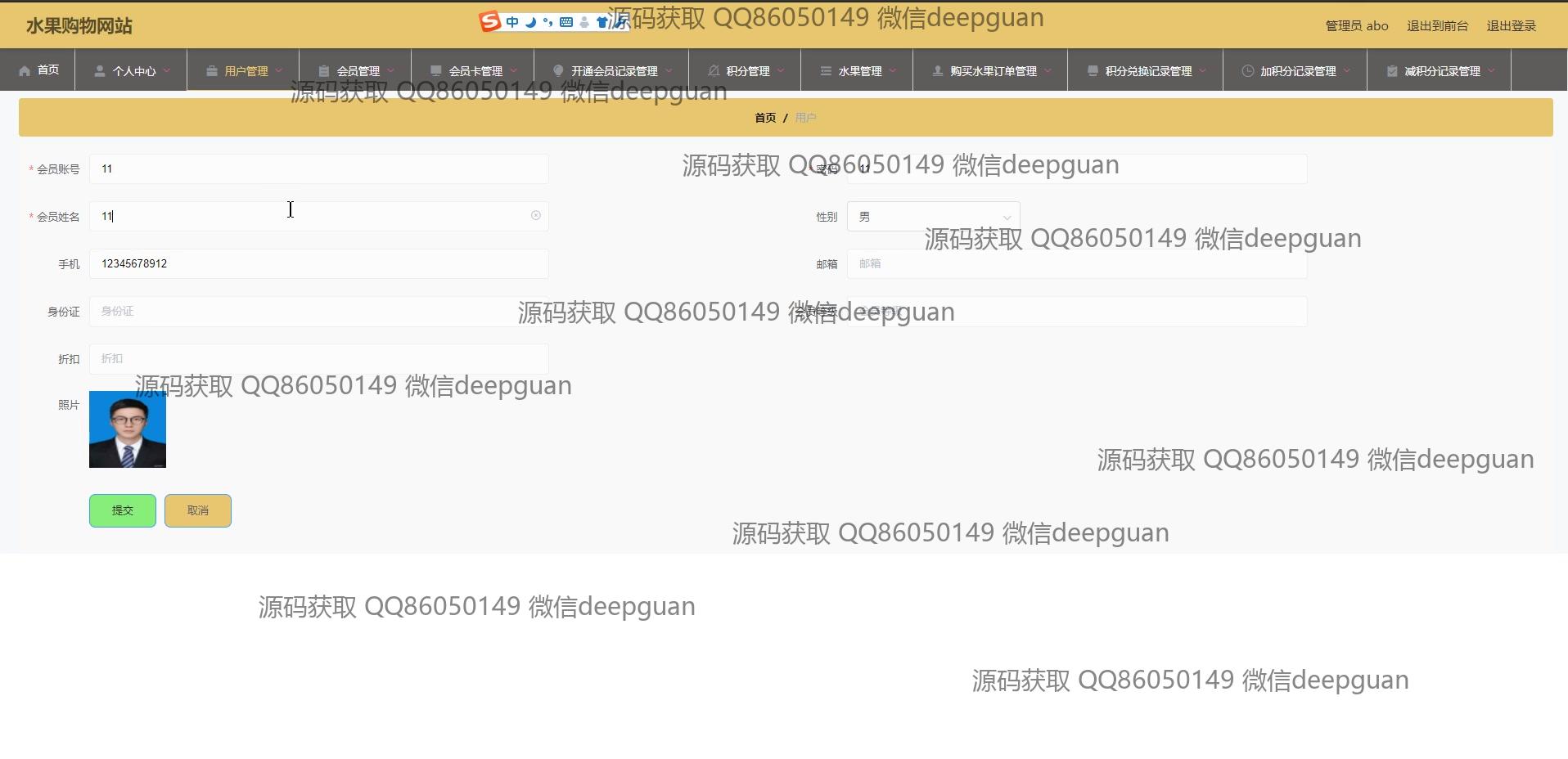This screenshot has height=759, width=1568.
Task: Click the clipboard icon beside 会员管理
Action: coord(324,71)
